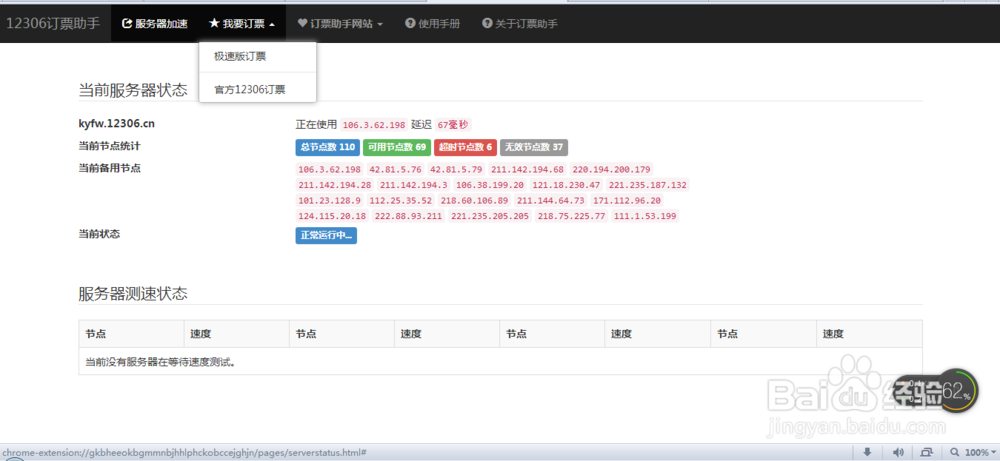Click the red 超时节点数 6 badge
Screen dimensions: 1000x461
pos(466,147)
